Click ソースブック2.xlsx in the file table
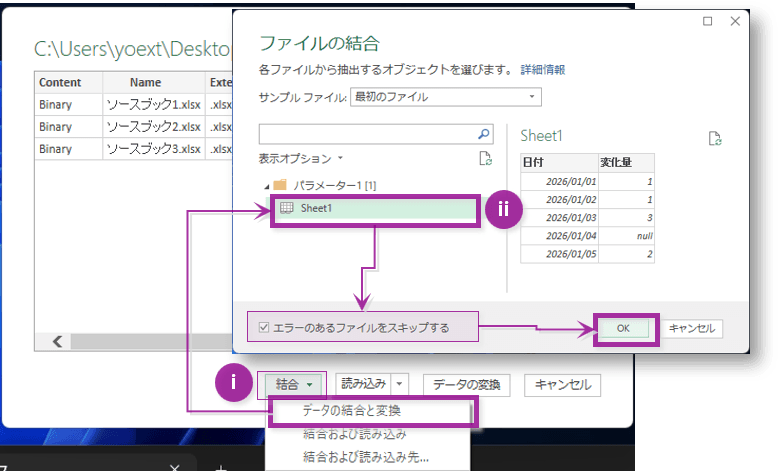The height and width of the screenshot is (471, 779). 154,127
